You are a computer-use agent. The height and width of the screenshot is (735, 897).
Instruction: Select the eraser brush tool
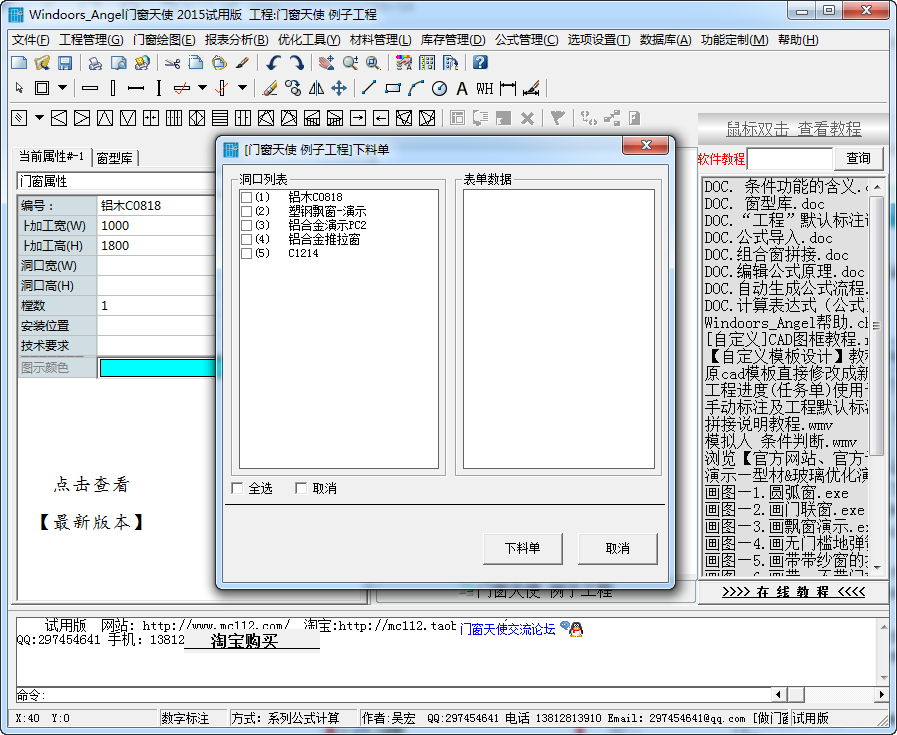269,88
